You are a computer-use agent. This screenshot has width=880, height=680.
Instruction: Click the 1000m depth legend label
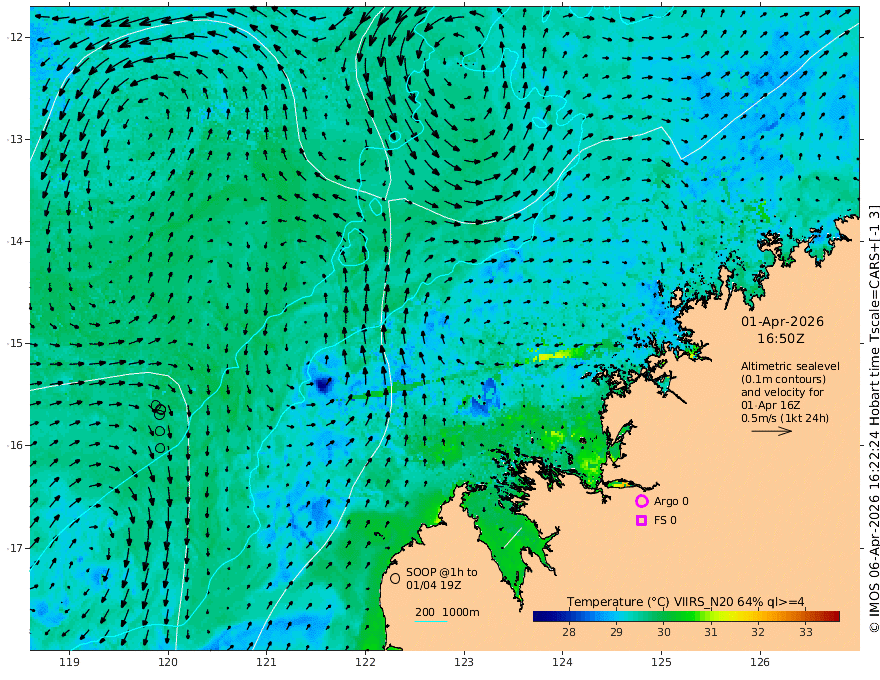point(461,612)
